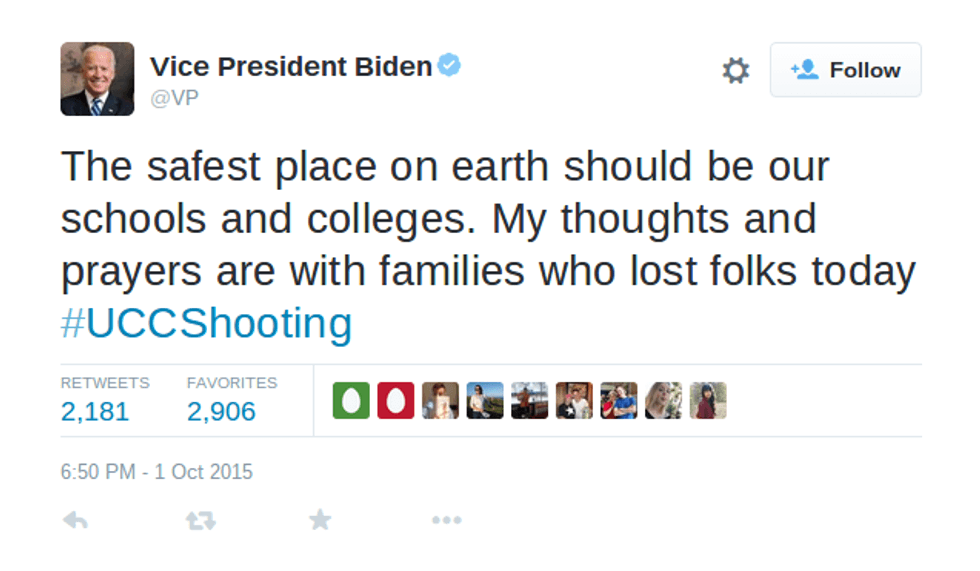
Task: Click the blue verified badge
Action: 450,67
